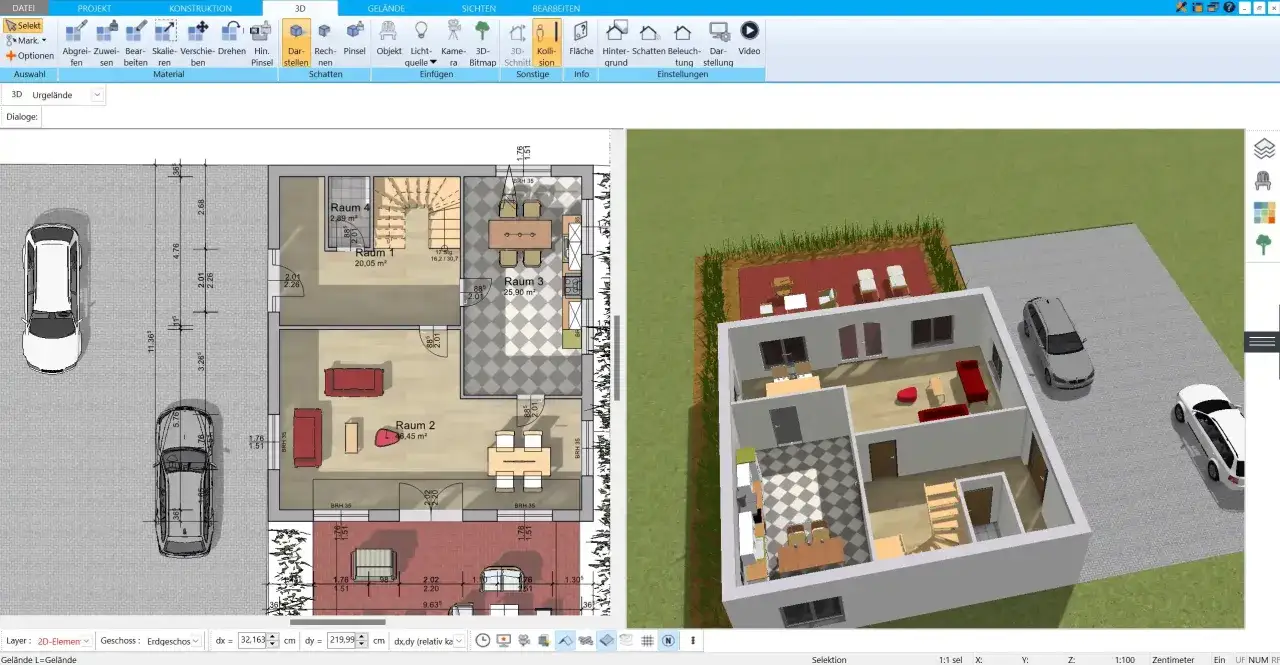The height and width of the screenshot is (665, 1280).
Task: Switch to the GELÄNDE tab
Action: pos(386,7)
